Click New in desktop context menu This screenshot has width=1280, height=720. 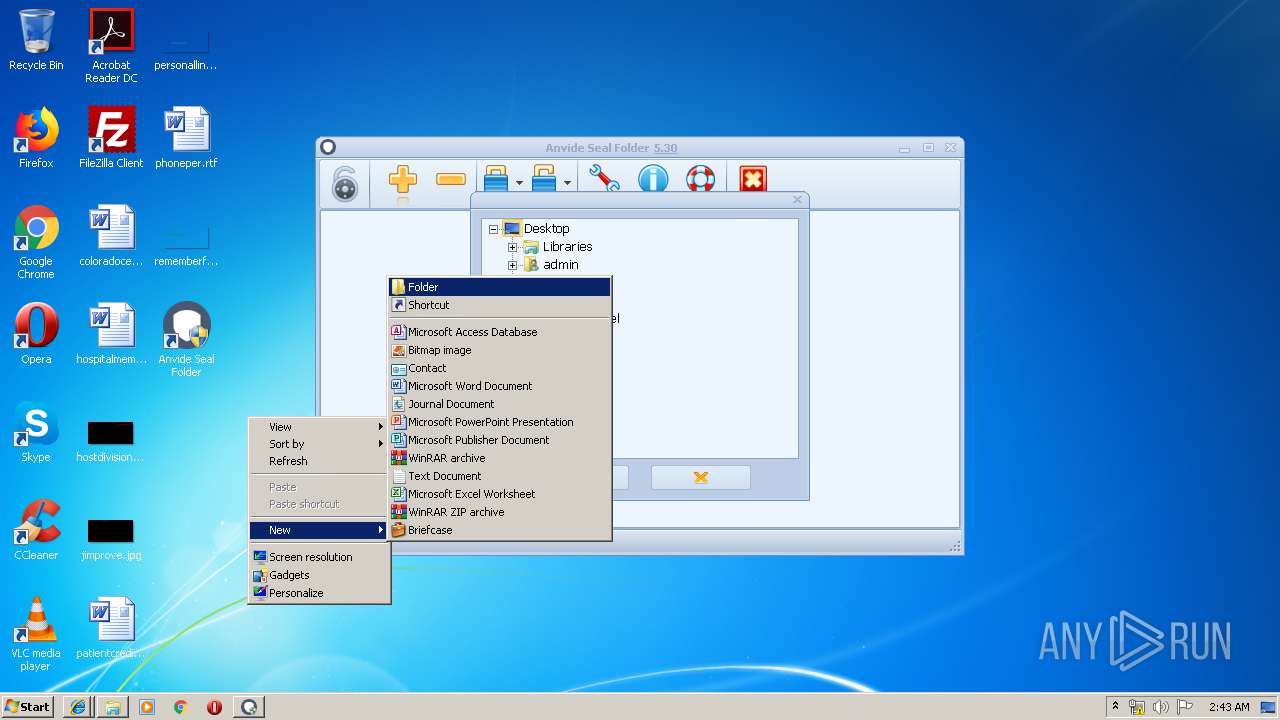(319, 530)
